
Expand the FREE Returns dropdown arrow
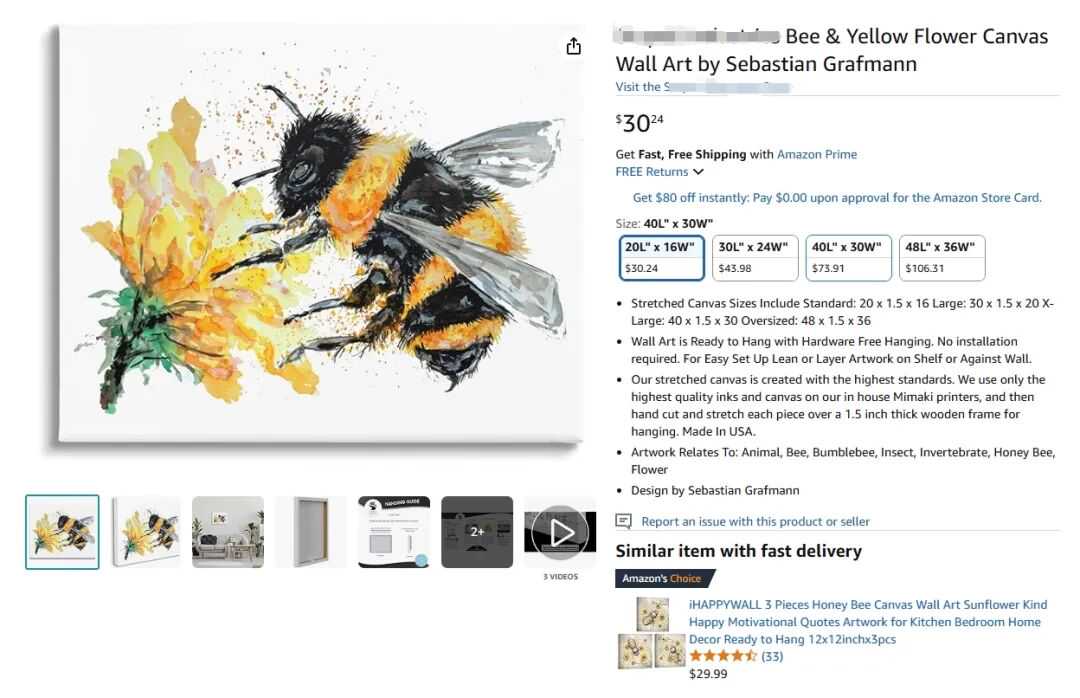698,172
